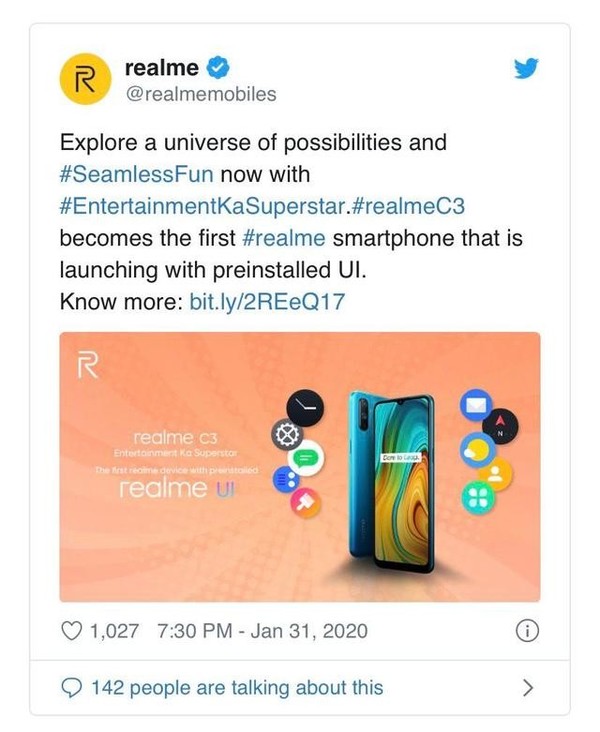Open the realme C3 promo image
Viewport: 600px width, 732px height.
pyautogui.click(x=300, y=466)
